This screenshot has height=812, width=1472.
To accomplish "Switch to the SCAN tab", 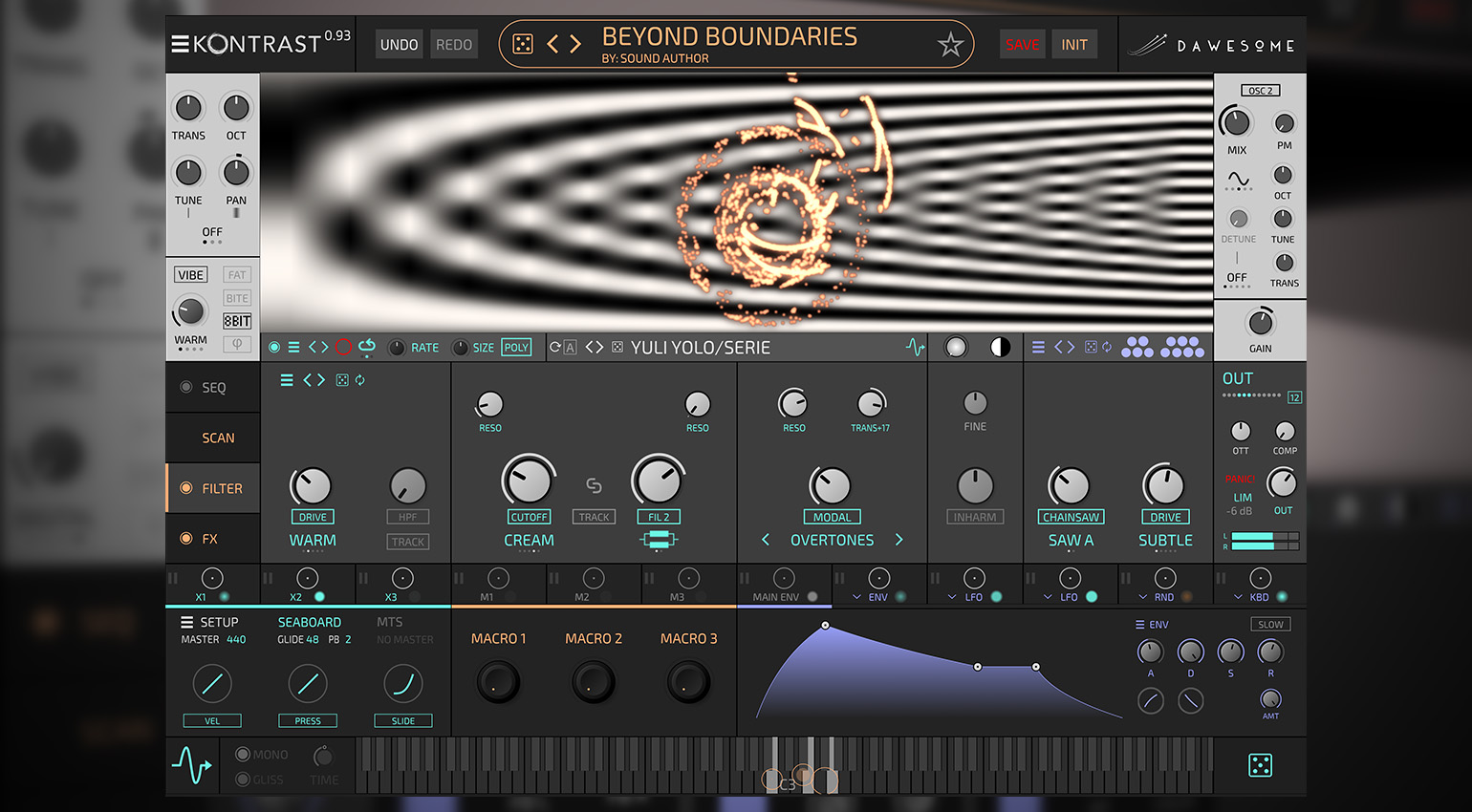I will pyautogui.click(x=218, y=438).
